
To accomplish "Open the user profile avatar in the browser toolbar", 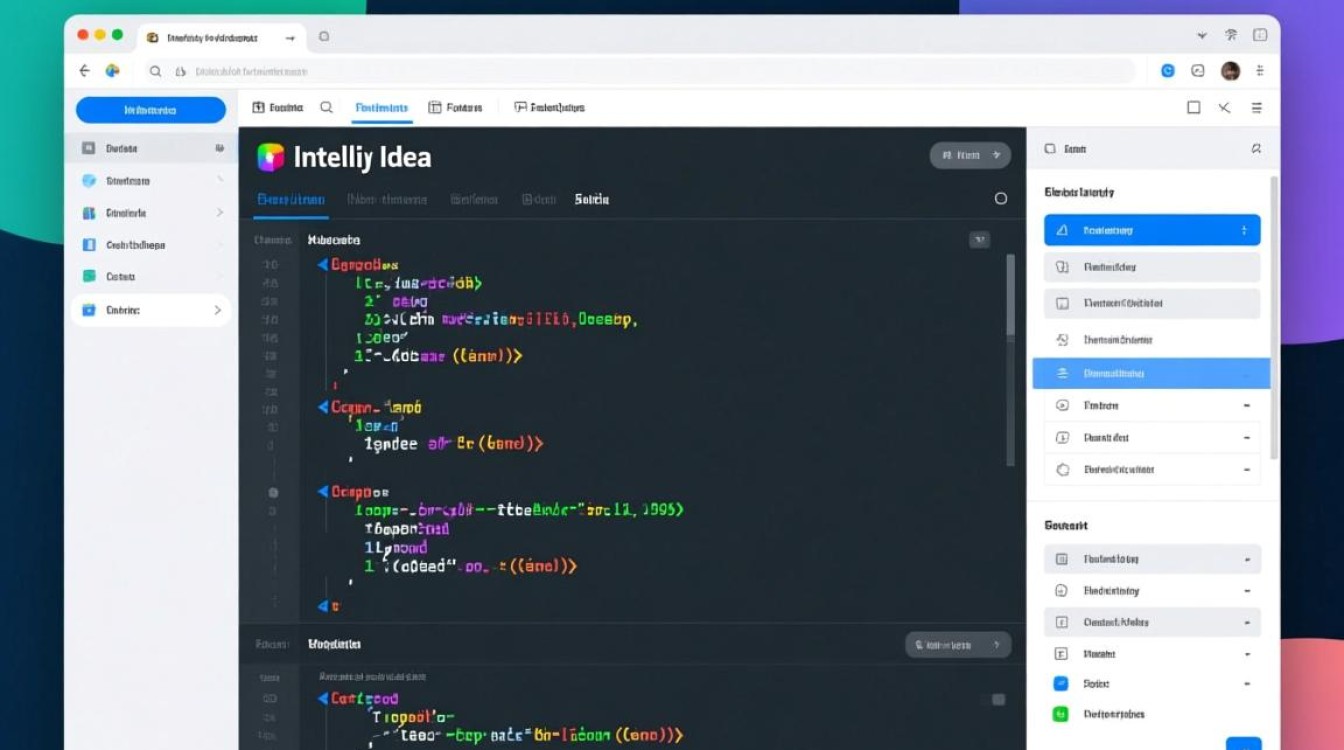I will (1230, 71).
